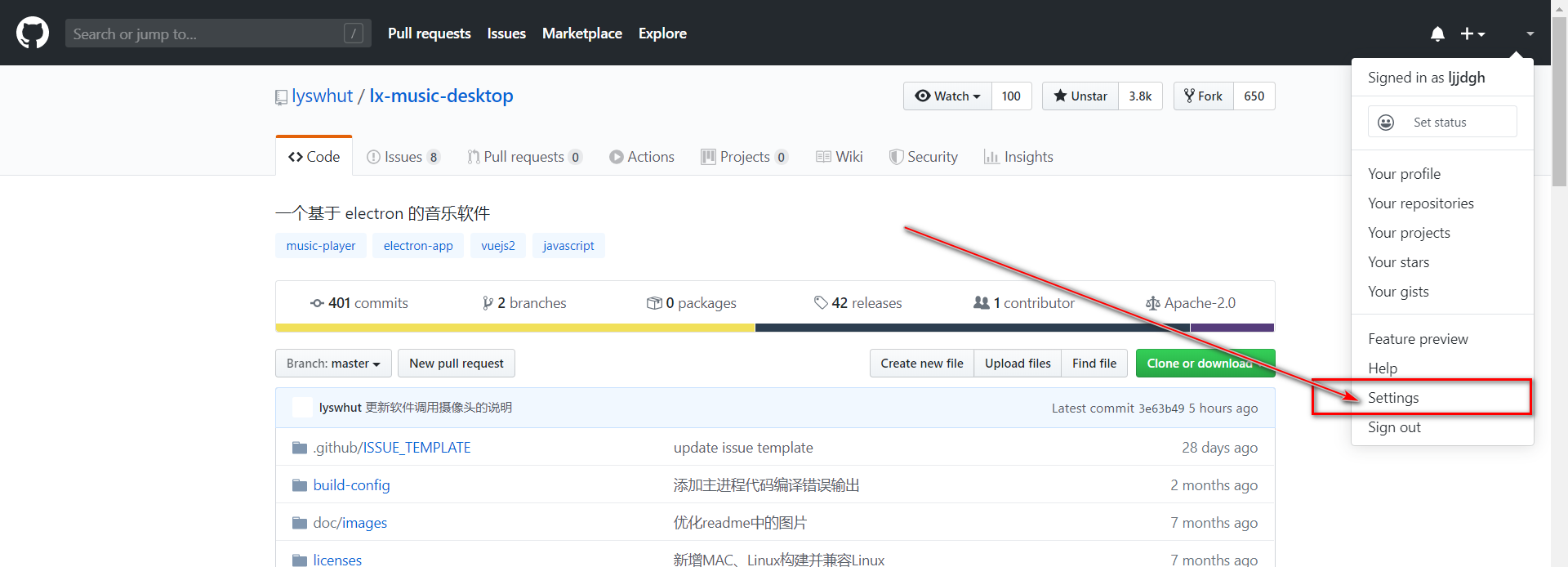This screenshot has height=567, width=1568.
Task: Open the Insights tab
Action: (1018, 157)
